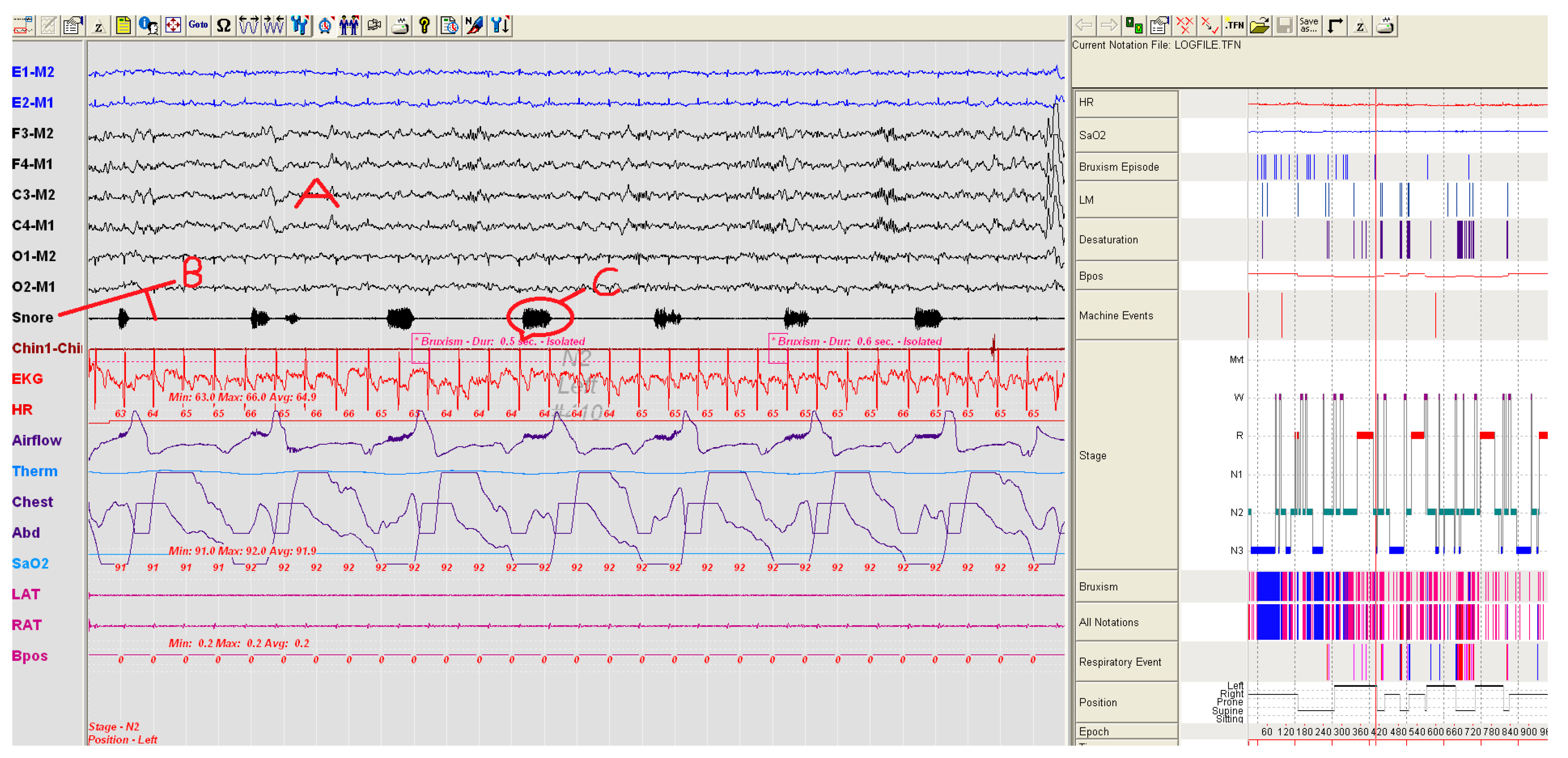Viewport: 1568px width, 758px height.
Task: Click the Omega impedance icon
Action: [224, 25]
